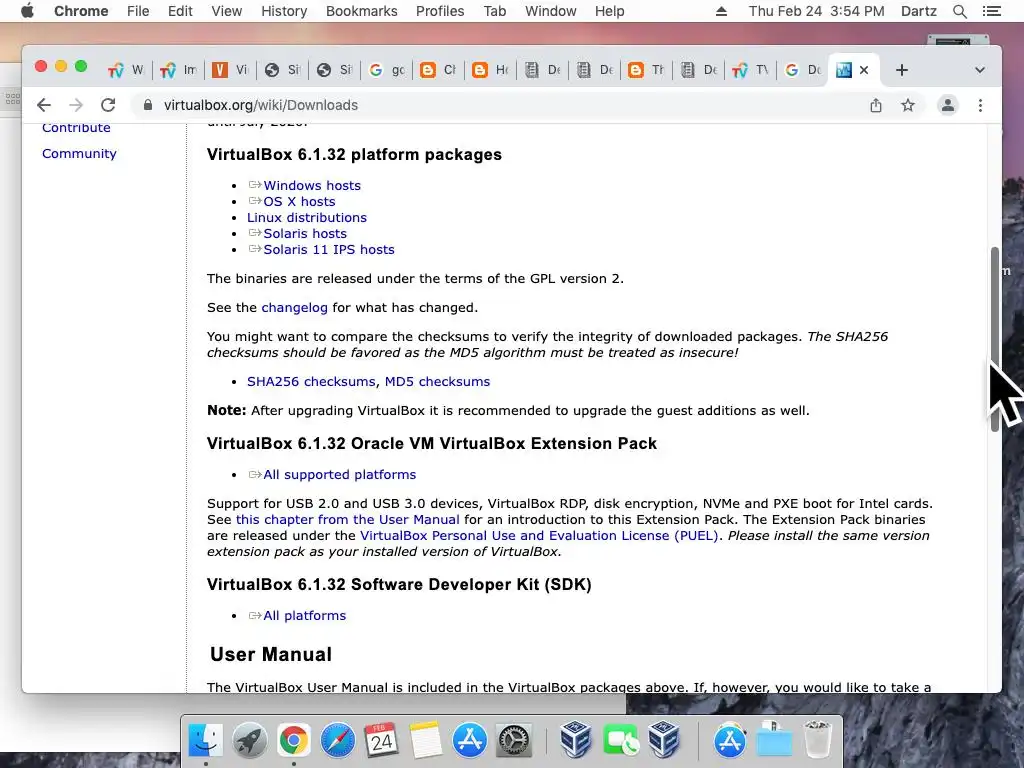Open the Community sidebar link
Image resolution: width=1024 pixels, height=768 pixels.
pyautogui.click(x=79, y=153)
